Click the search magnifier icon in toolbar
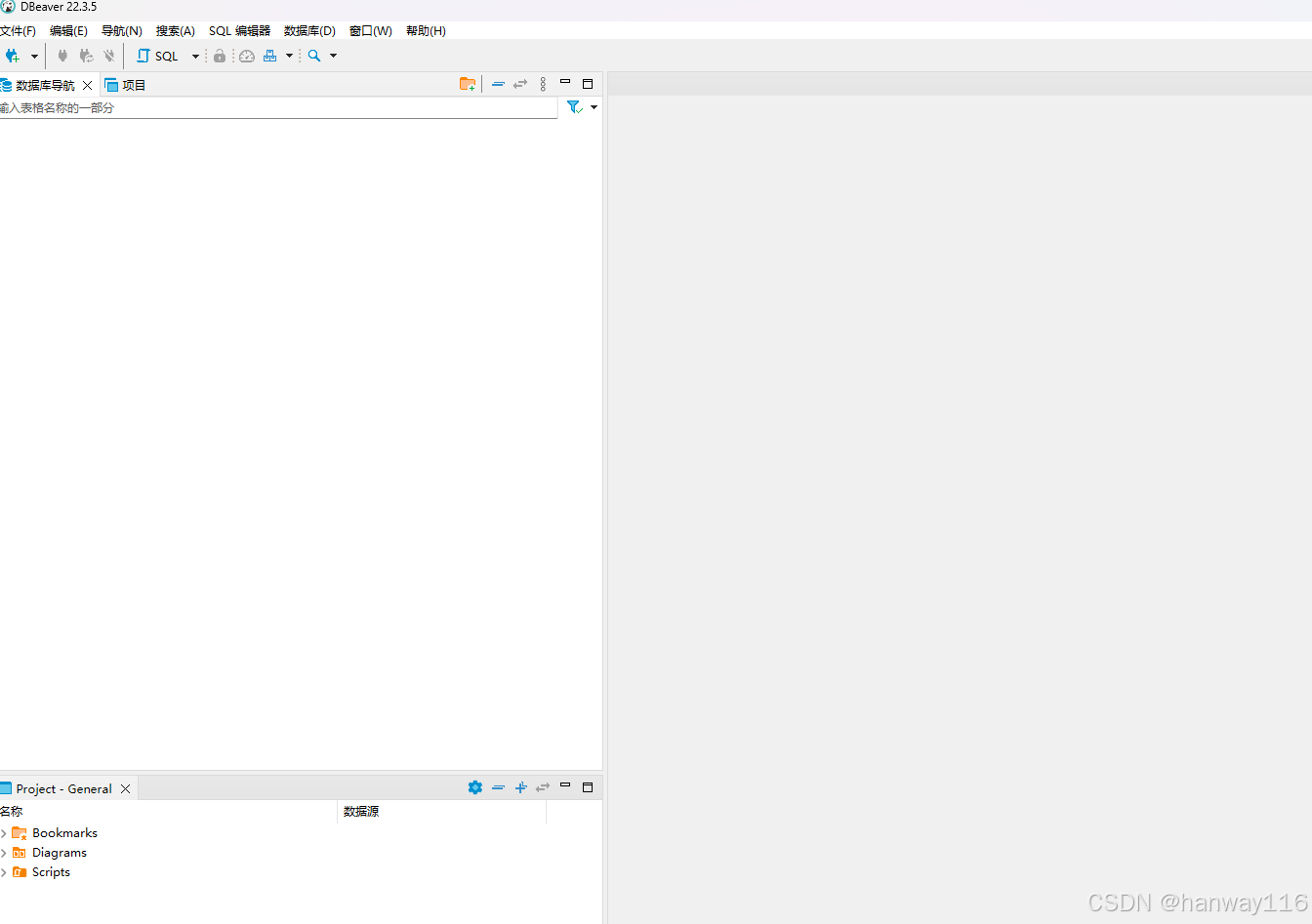 (314, 57)
